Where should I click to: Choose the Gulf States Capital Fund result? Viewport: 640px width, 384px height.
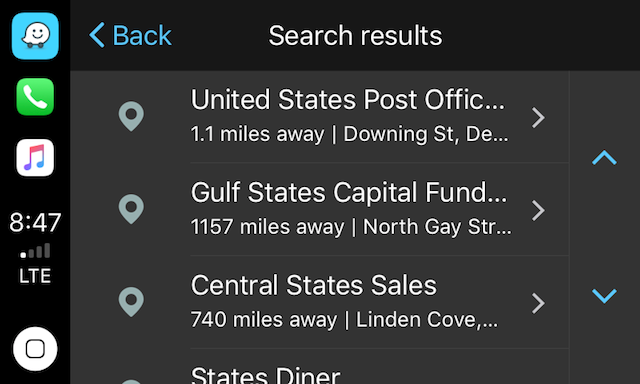pyautogui.click(x=320, y=209)
